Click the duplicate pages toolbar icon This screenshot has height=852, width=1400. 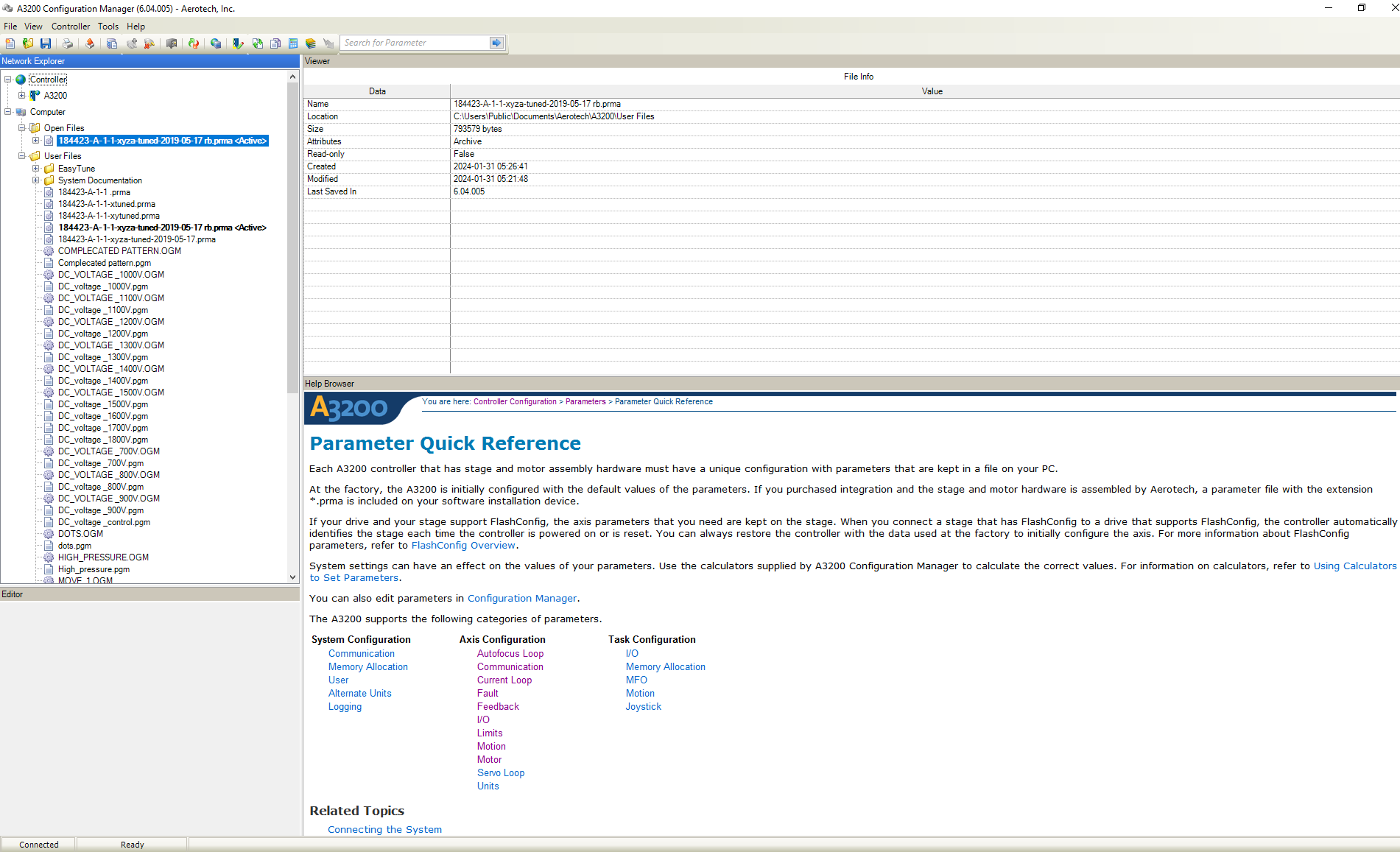tap(275, 43)
